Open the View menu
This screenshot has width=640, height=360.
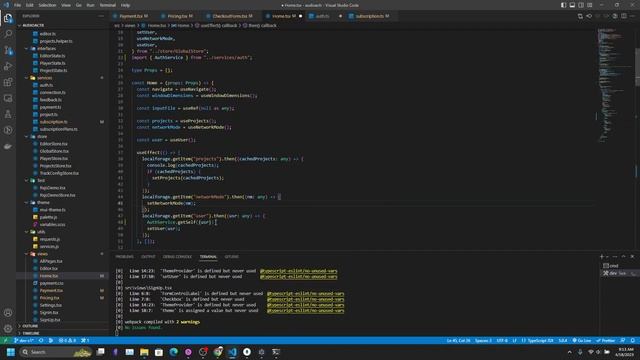click(x=66, y=5)
